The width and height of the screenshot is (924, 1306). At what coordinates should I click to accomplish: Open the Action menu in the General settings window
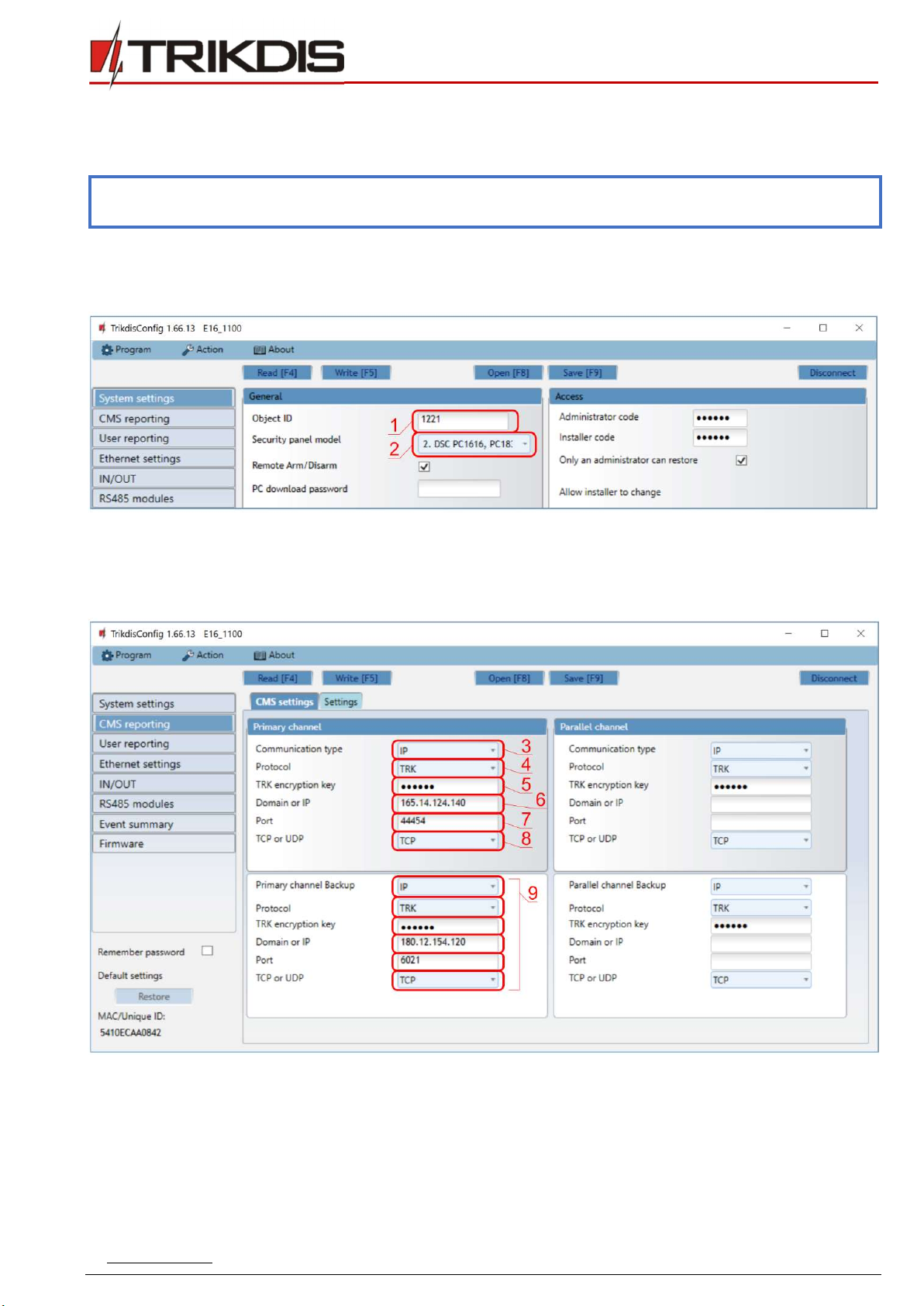[203, 350]
